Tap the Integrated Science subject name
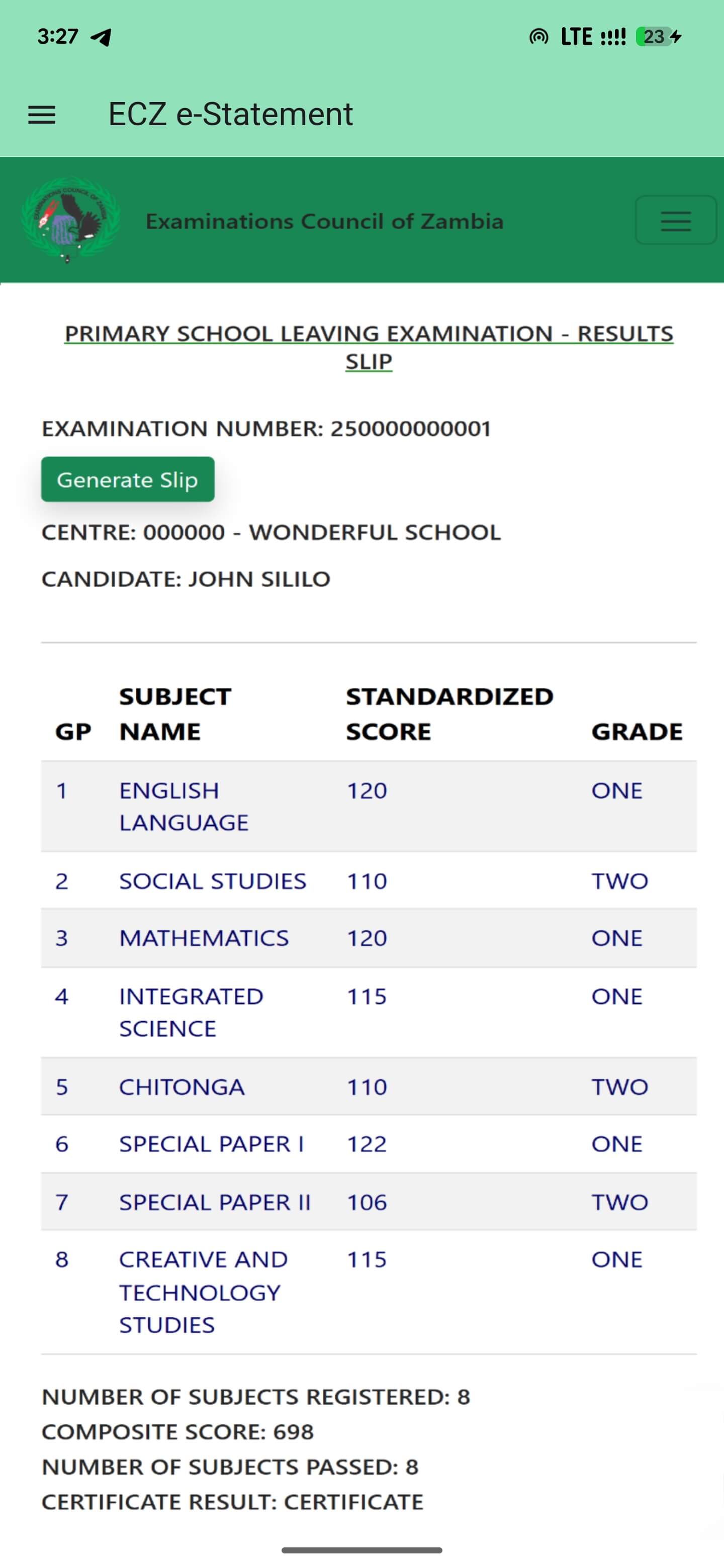Screen dimensions: 724x1568 [191, 1012]
